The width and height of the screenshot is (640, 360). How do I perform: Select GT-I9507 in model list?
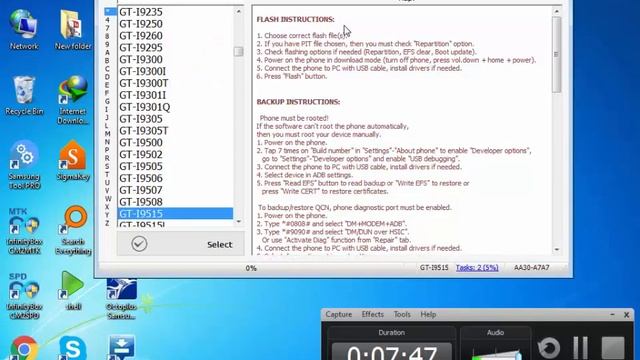pos(175,190)
